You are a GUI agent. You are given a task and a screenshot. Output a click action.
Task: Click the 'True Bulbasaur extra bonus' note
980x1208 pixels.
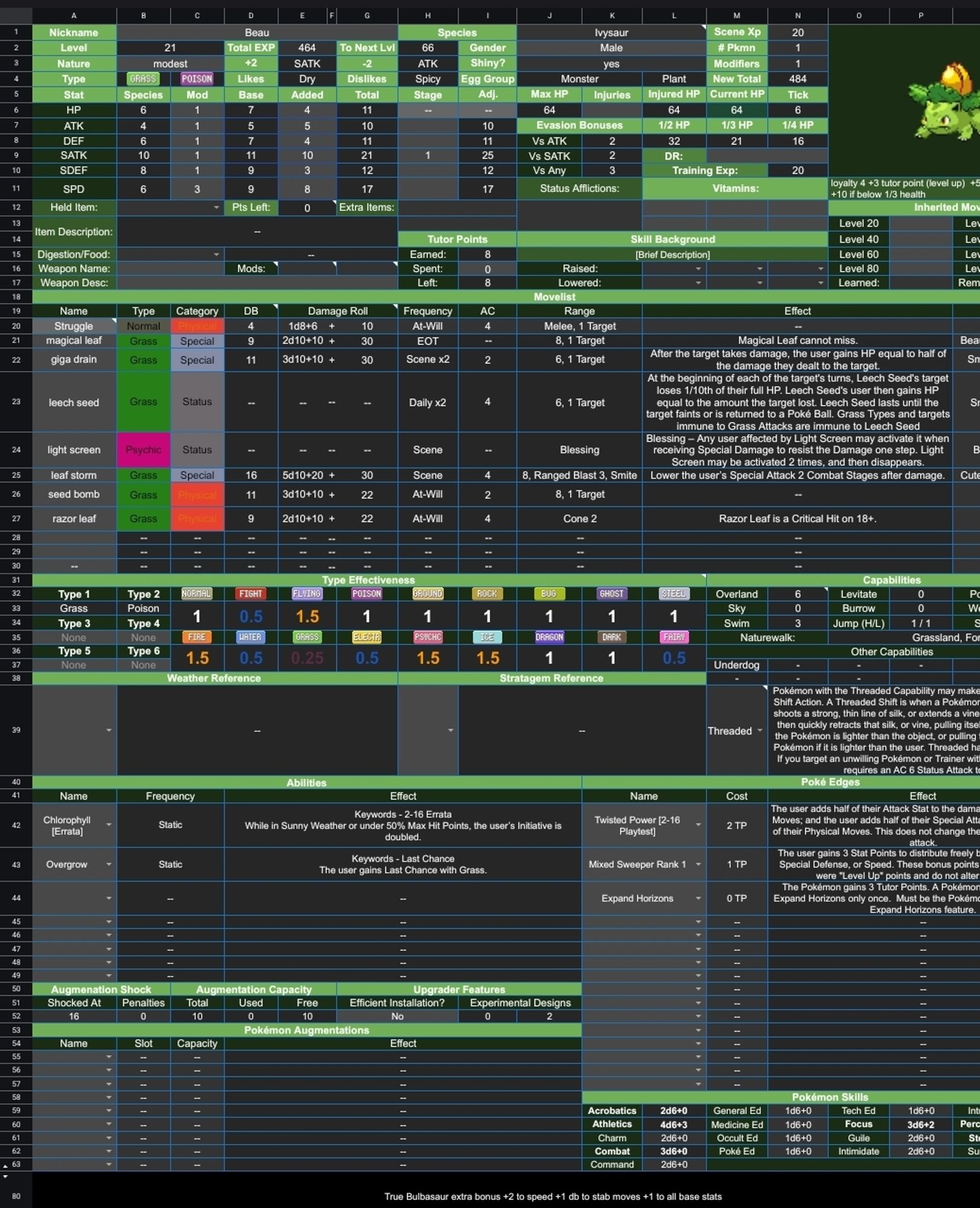pos(552,1197)
